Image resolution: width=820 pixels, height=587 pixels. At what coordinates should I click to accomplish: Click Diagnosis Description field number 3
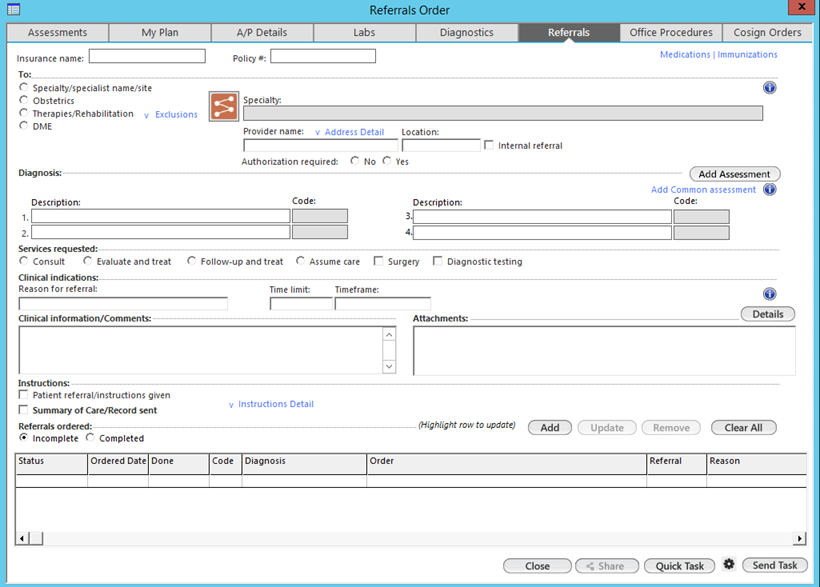[x=542, y=217]
